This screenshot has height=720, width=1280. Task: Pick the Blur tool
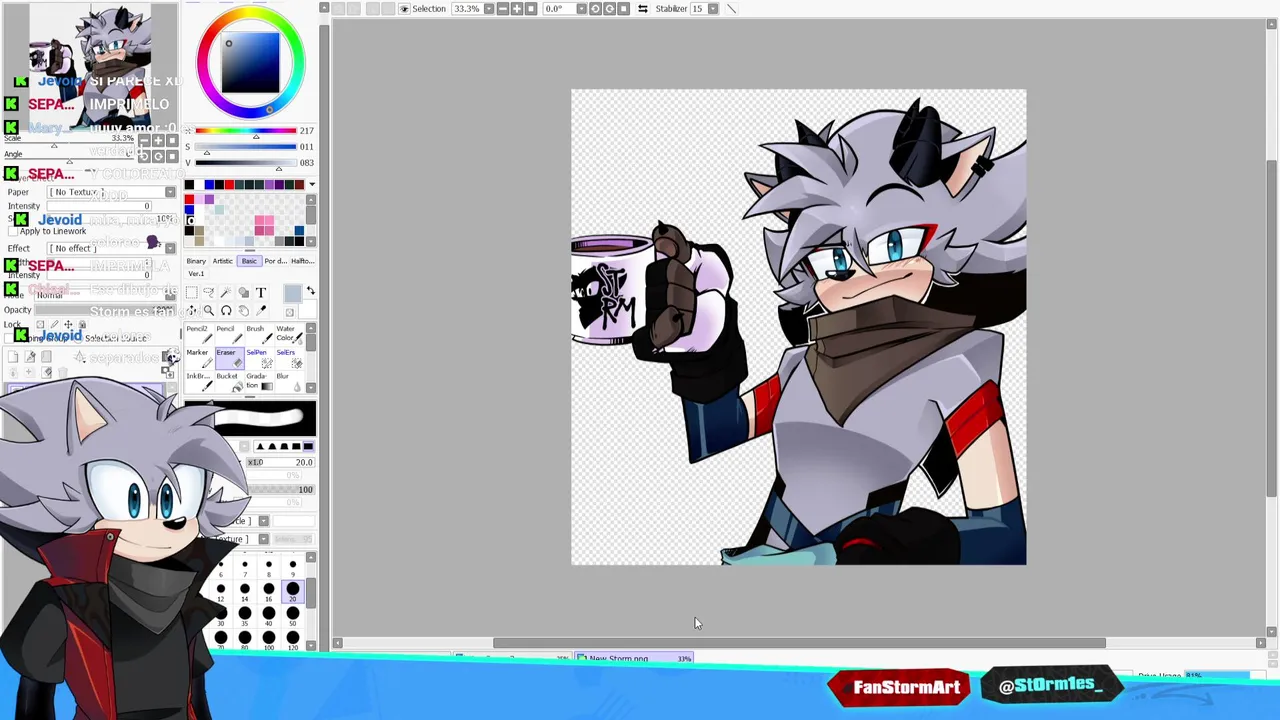click(289, 382)
